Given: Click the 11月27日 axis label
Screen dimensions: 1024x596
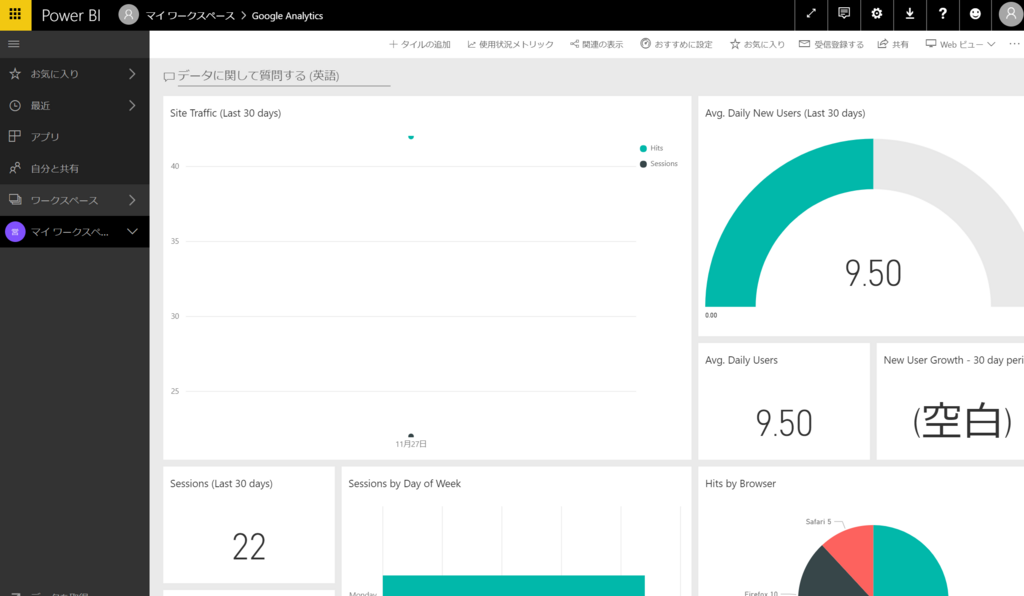Looking at the screenshot, I should pos(411,444).
